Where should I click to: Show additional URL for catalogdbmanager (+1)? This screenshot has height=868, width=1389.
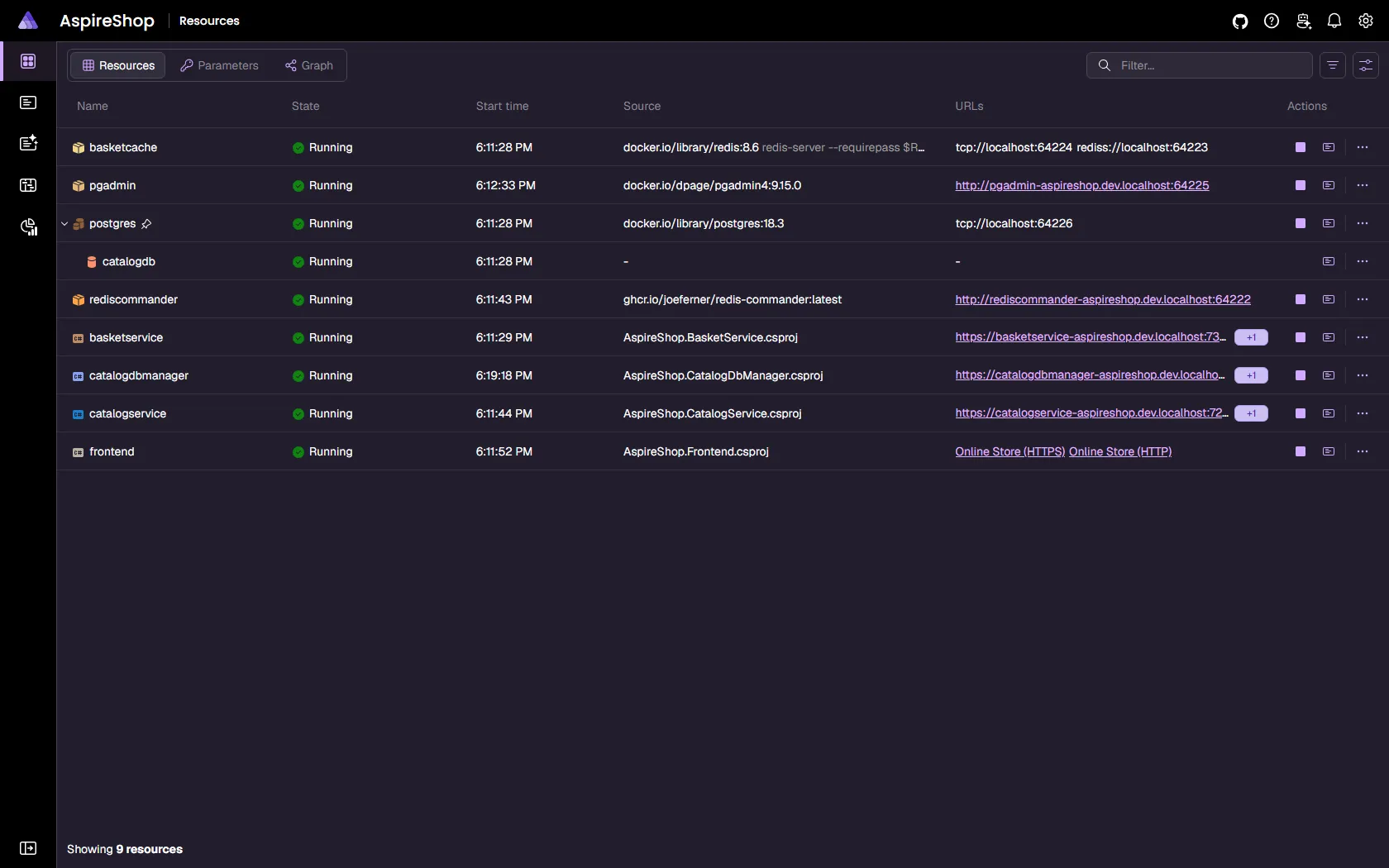(1251, 375)
